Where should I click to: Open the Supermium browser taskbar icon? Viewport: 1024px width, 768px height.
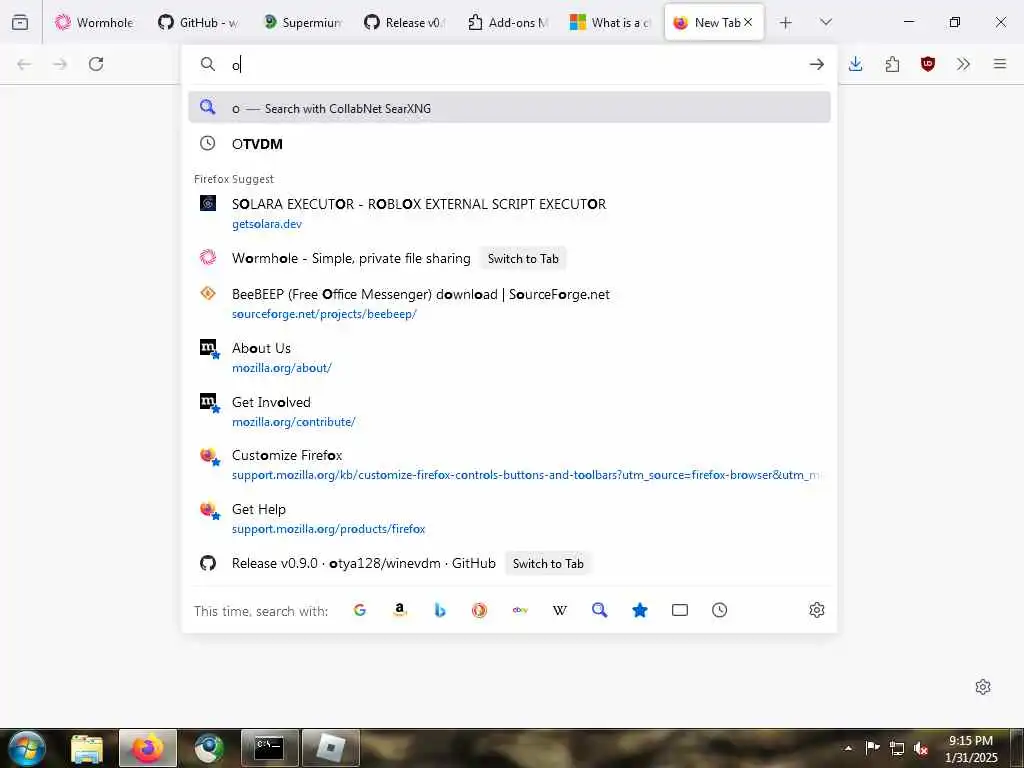coord(209,748)
